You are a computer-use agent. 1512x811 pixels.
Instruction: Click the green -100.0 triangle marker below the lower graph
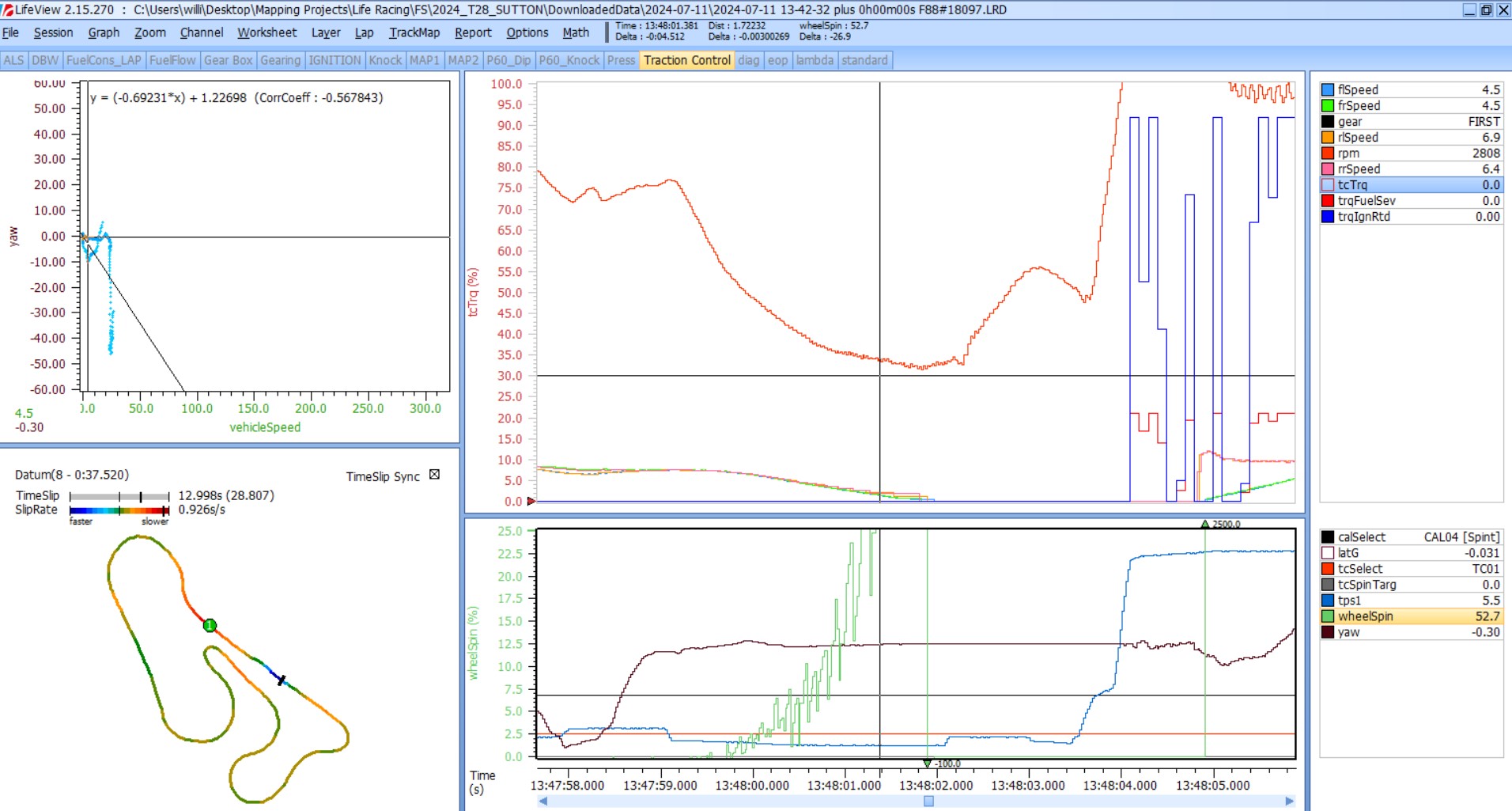[928, 764]
